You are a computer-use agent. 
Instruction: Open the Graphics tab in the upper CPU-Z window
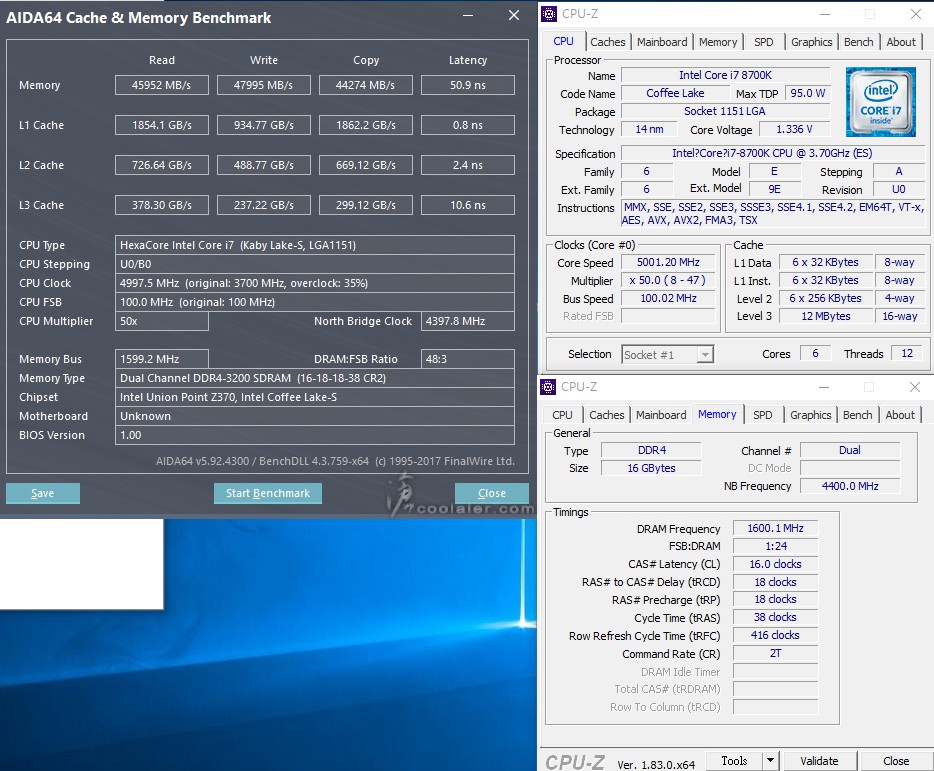tap(811, 42)
